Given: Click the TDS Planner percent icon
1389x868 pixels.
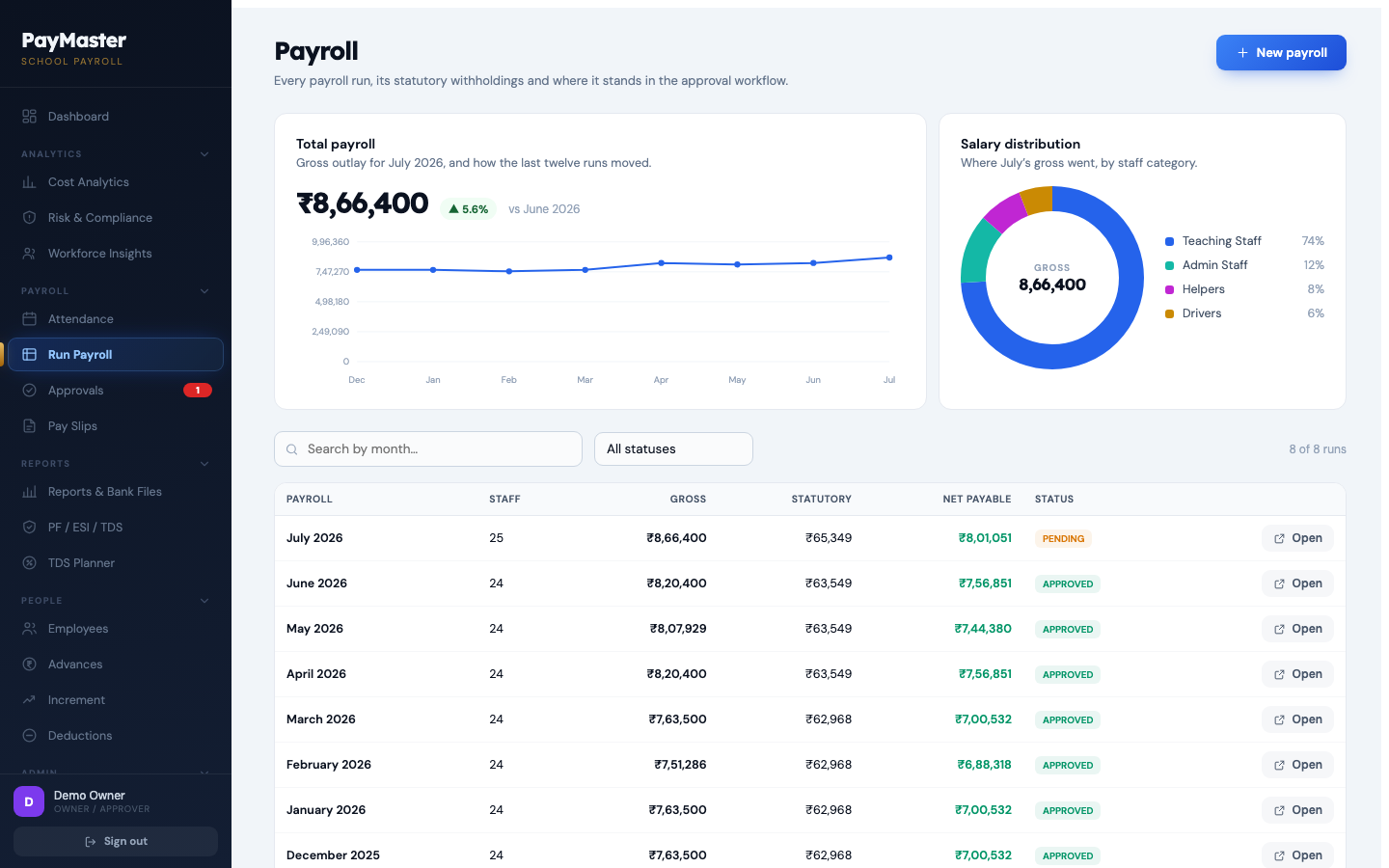Looking at the screenshot, I should 29,563.
